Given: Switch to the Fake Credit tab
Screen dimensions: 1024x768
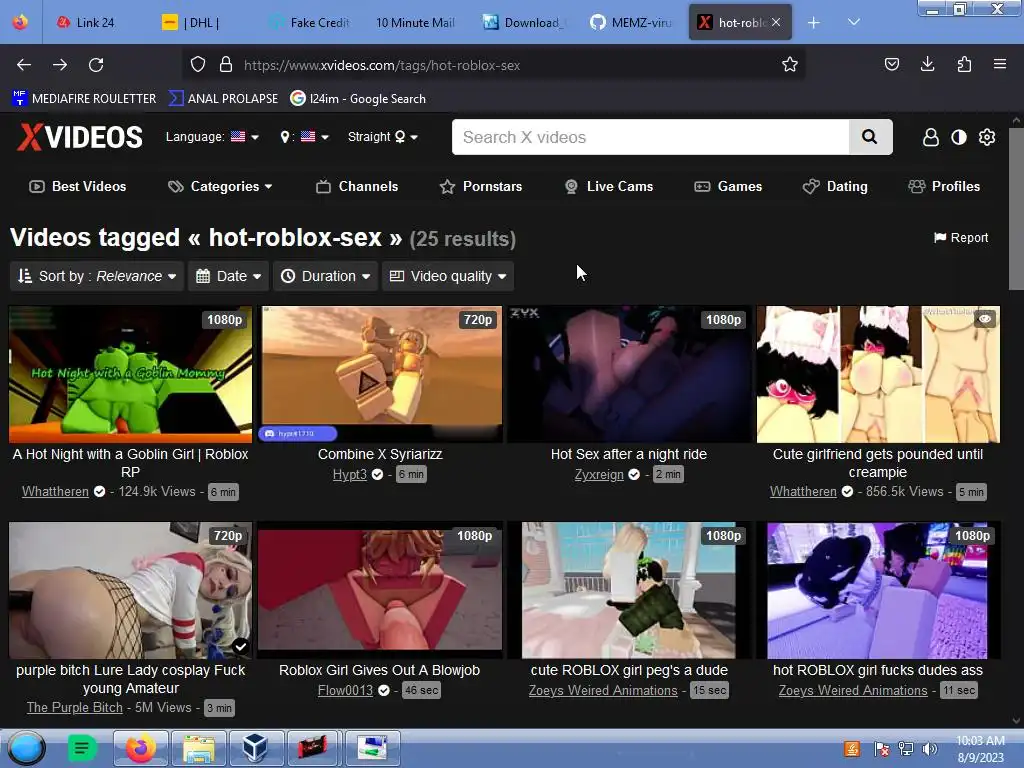Looking at the screenshot, I should tap(310, 23).
